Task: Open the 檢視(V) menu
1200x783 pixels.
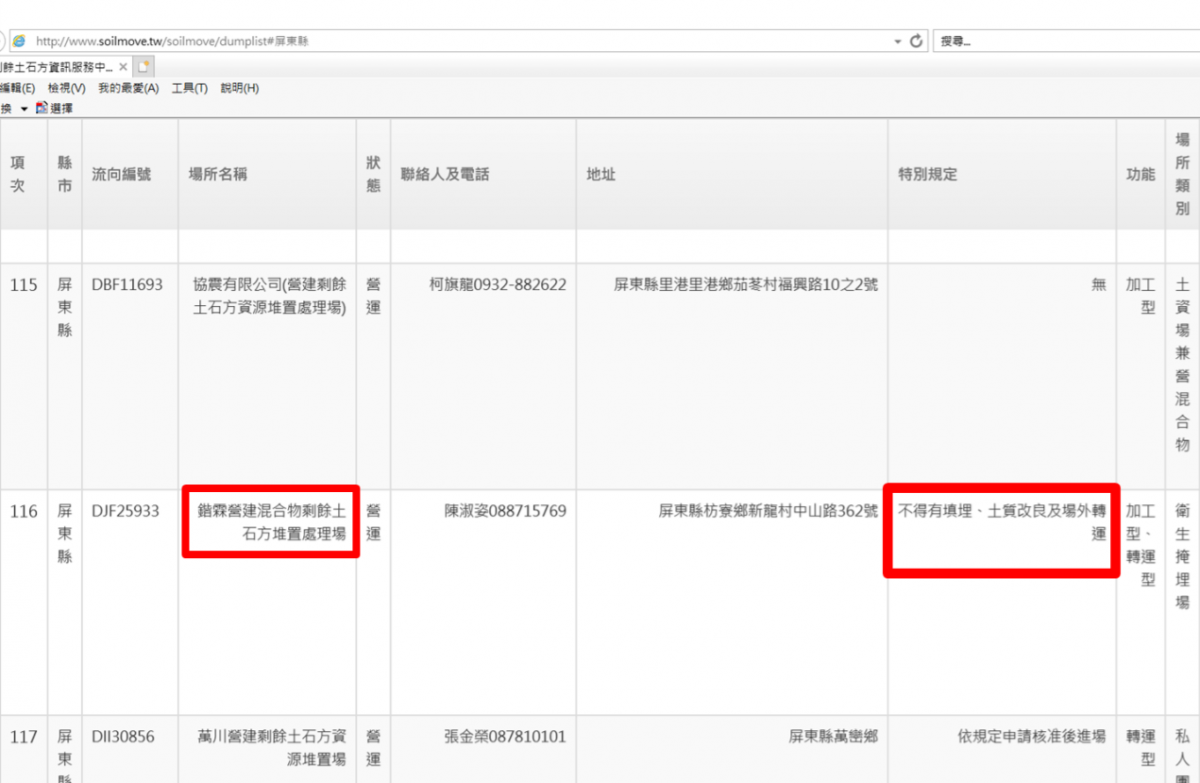Action: [66, 88]
